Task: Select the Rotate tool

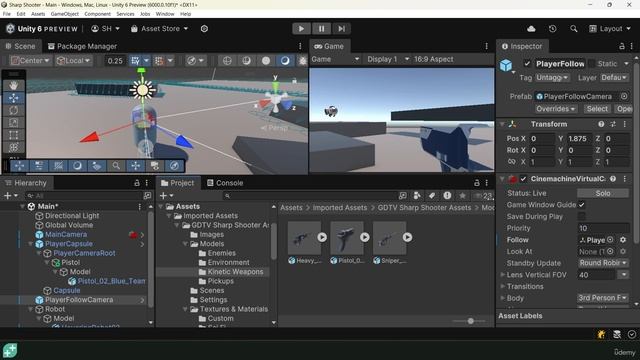Action: click(13, 110)
